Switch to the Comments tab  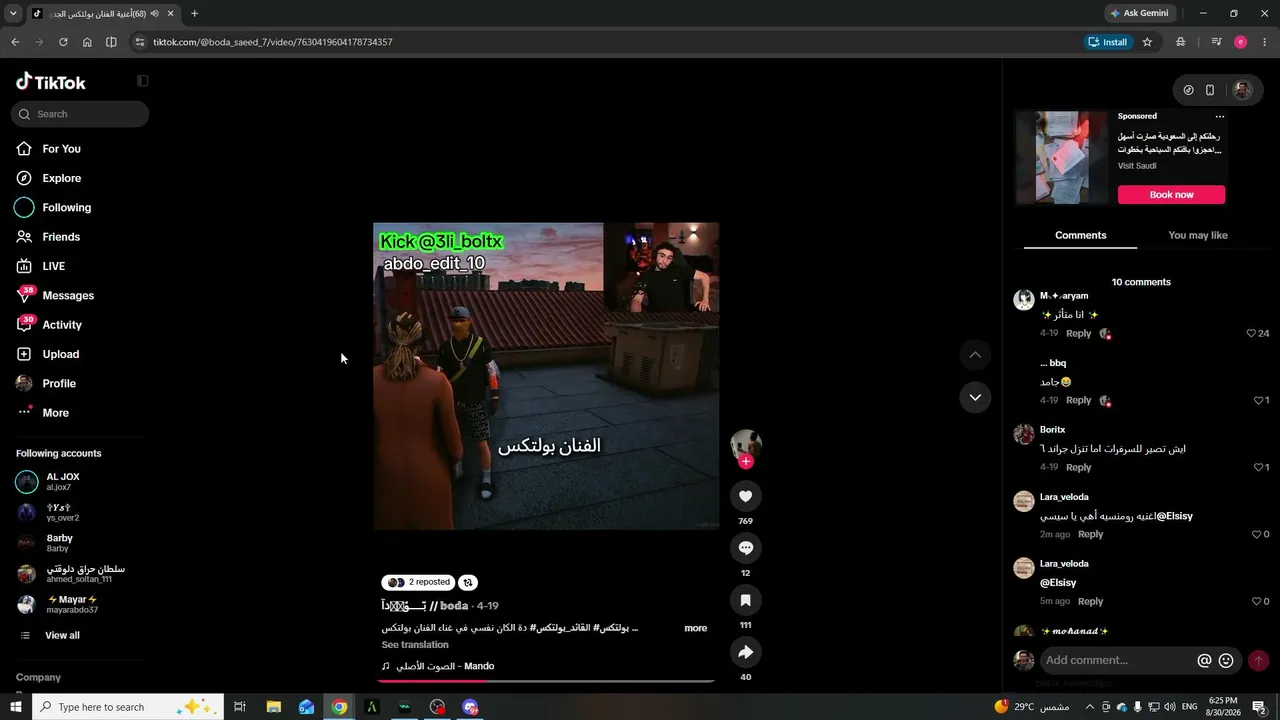coord(1081,236)
